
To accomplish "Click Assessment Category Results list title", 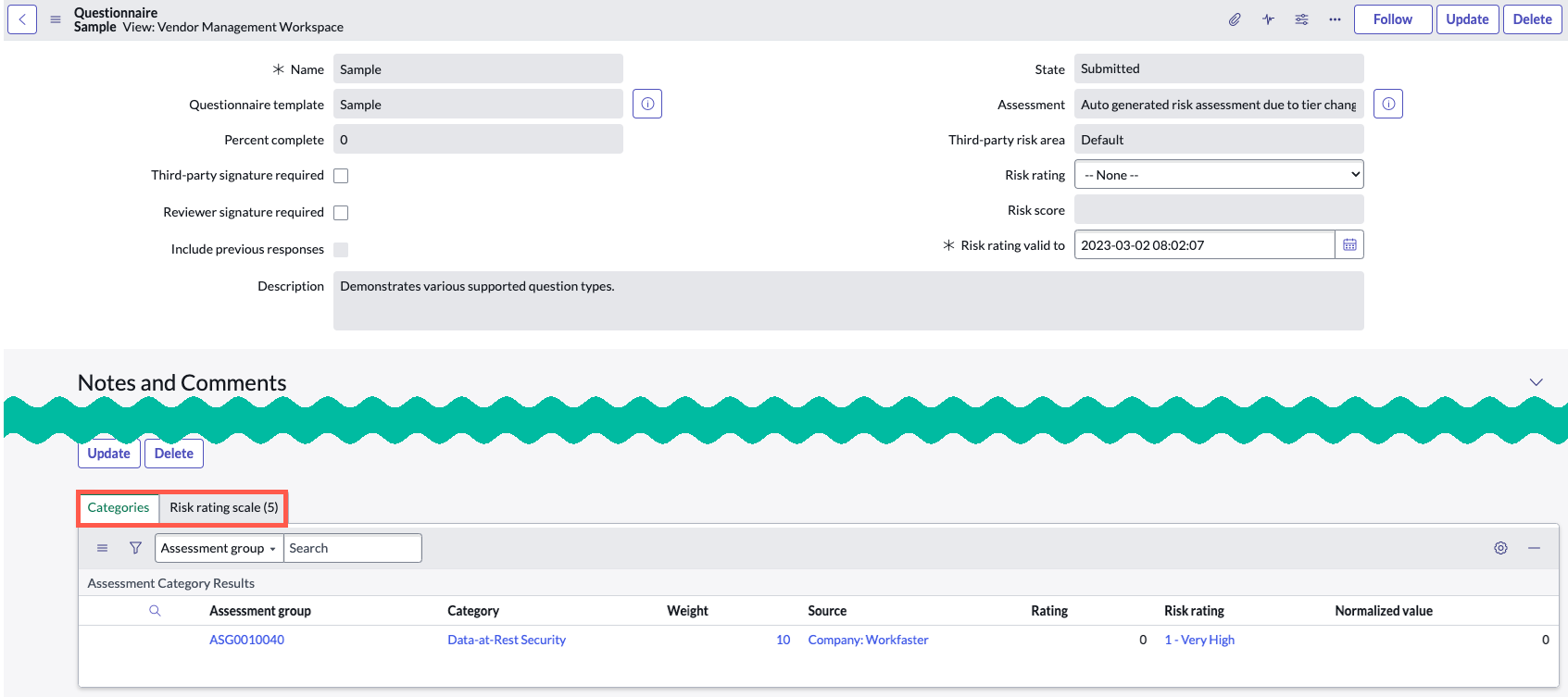I will tap(171, 583).
